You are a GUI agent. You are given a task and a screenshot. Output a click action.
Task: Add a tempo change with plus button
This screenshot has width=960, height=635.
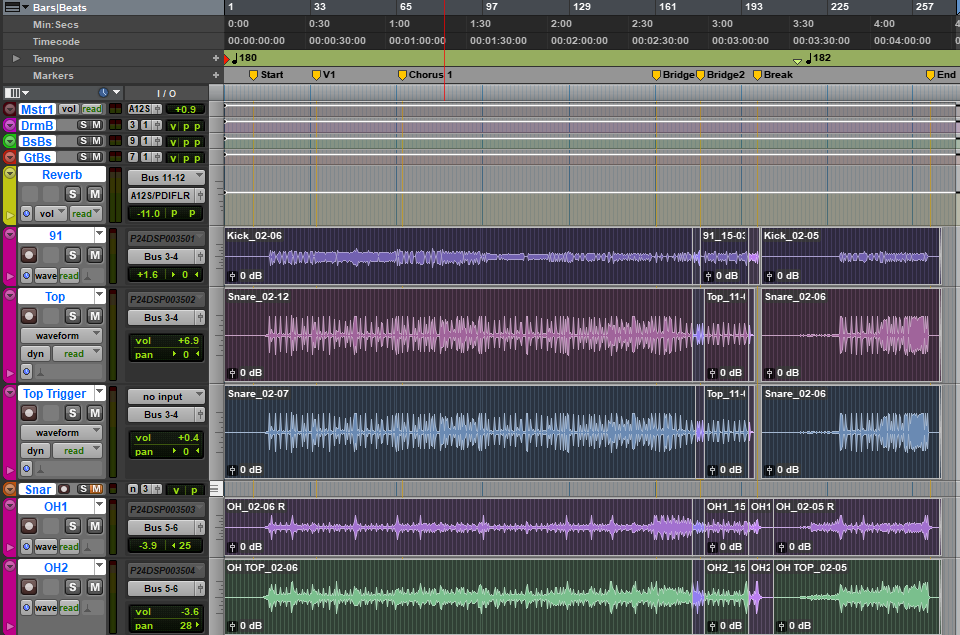[216, 58]
